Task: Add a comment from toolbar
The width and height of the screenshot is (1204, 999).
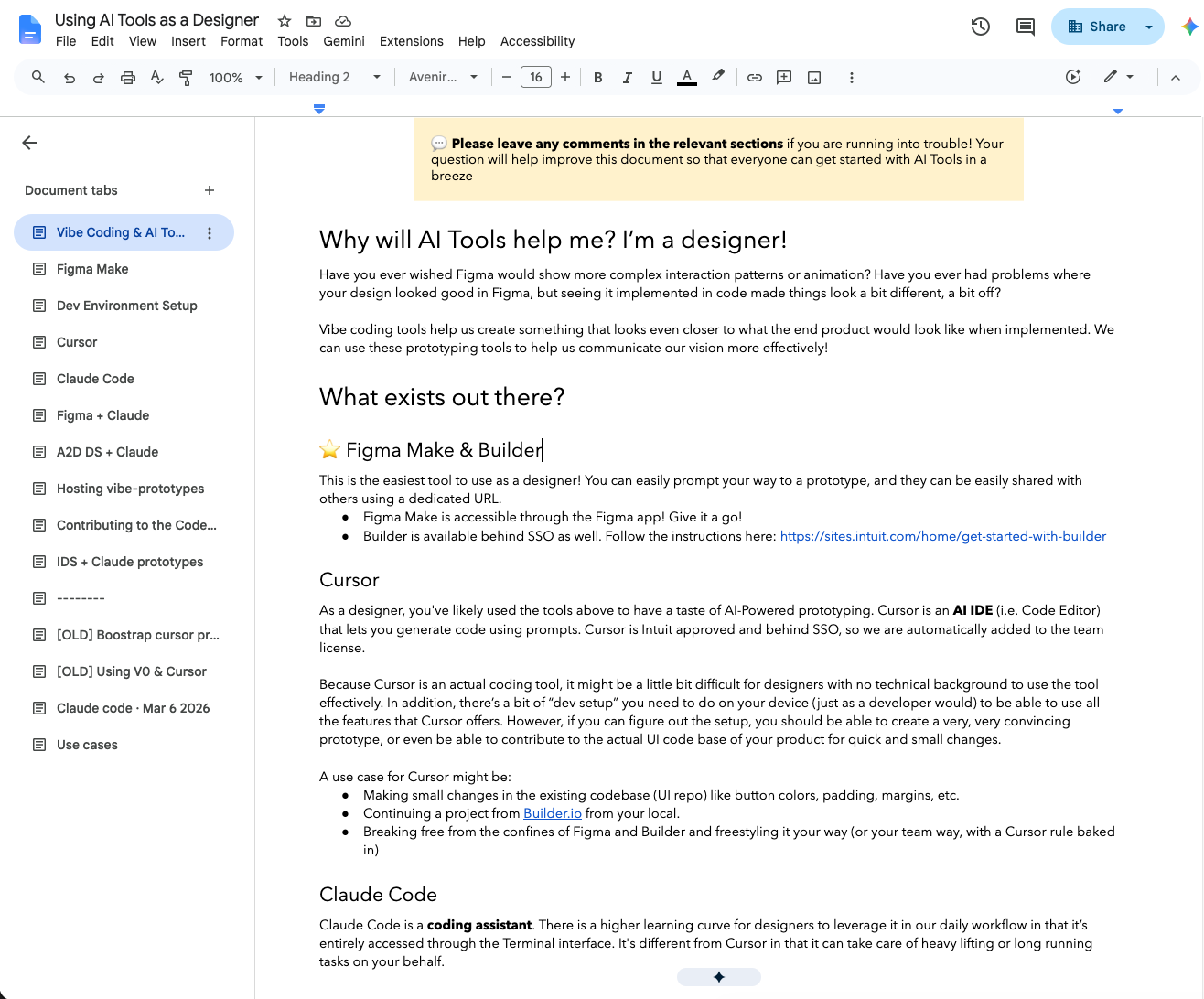Action: tap(784, 78)
